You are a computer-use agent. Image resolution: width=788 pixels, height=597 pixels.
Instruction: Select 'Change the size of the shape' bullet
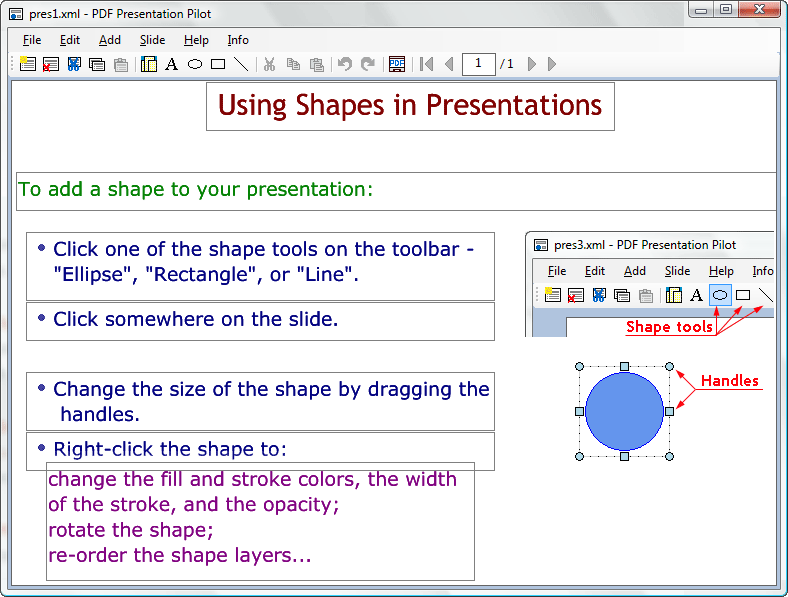pos(260,402)
